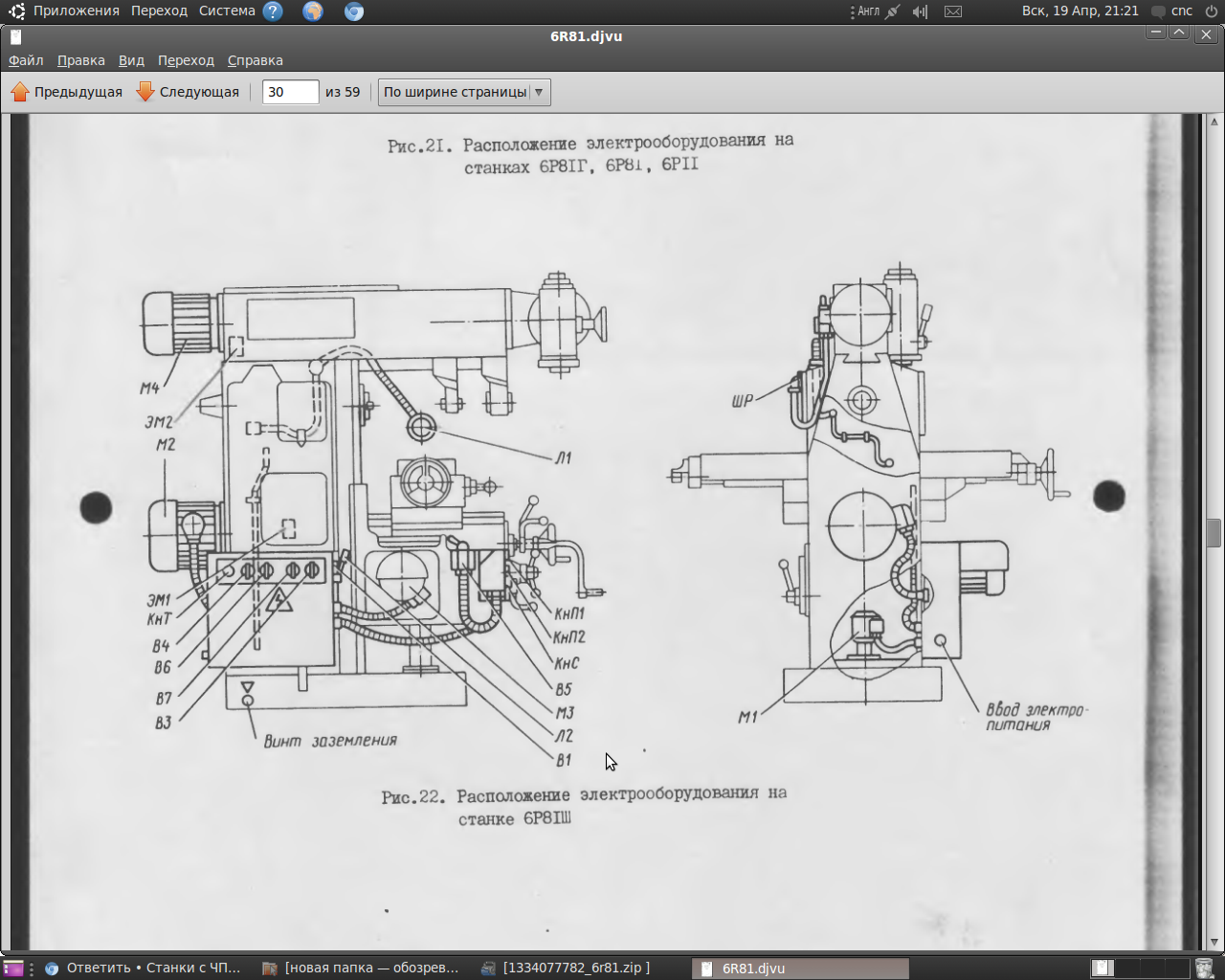The image size is (1225, 980).
Task: Open the Приложения menu
Action: click(76, 11)
